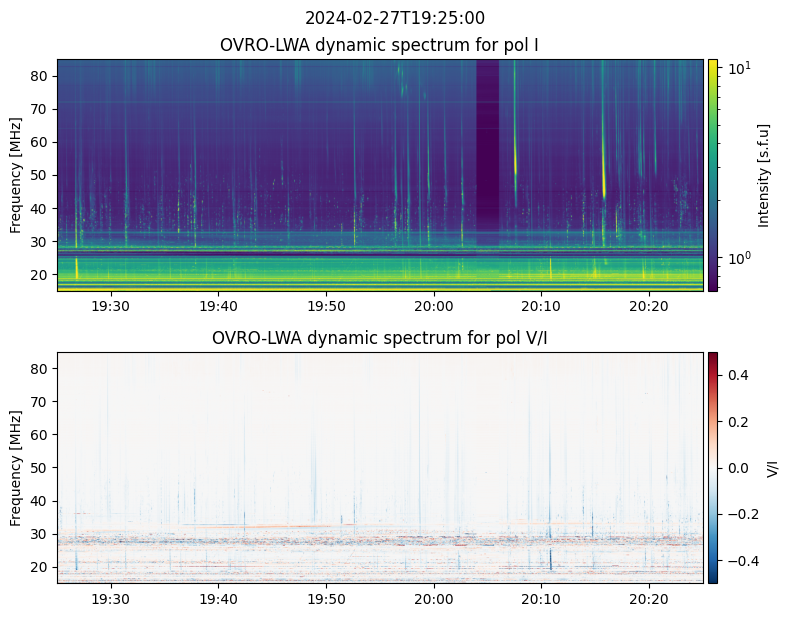Click the 80 MHz tick label on upper plot
Screen dimensions: 790x617
coord(38,76)
